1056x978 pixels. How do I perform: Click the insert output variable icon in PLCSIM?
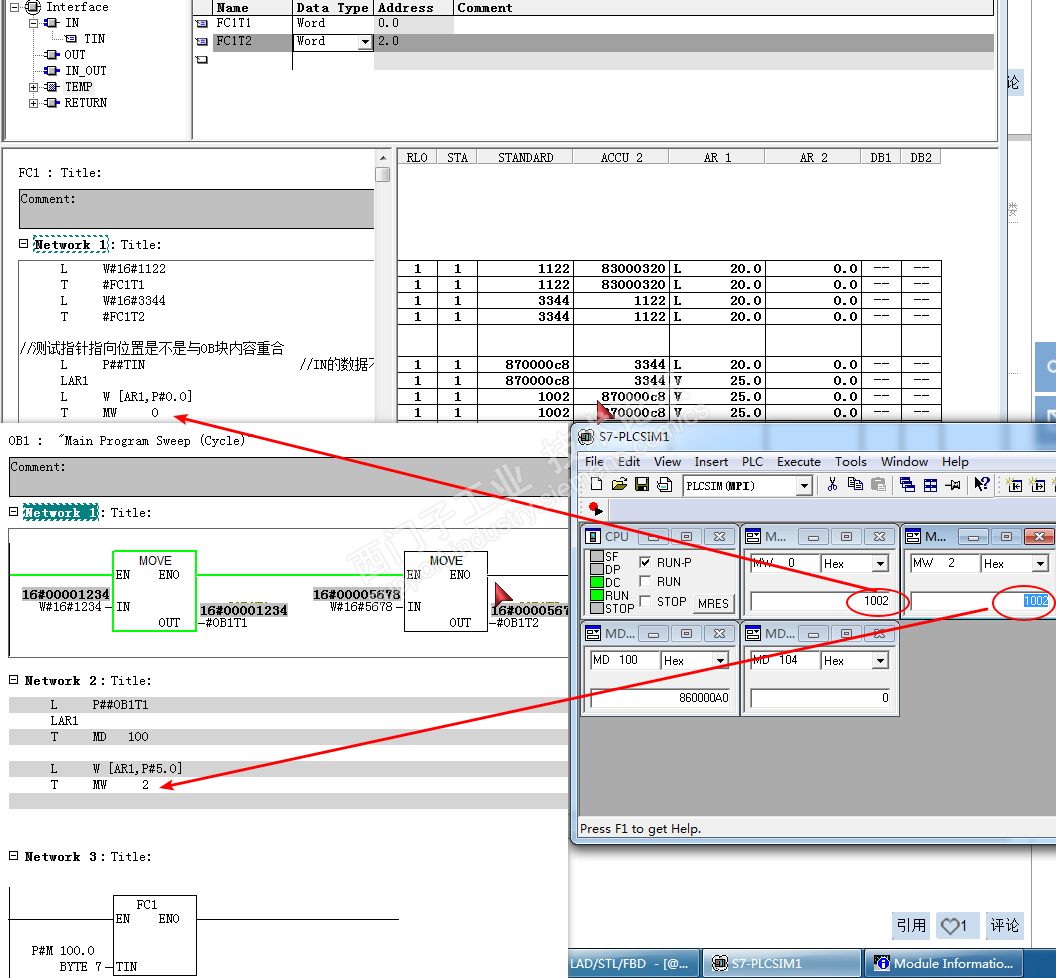coord(1038,484)
